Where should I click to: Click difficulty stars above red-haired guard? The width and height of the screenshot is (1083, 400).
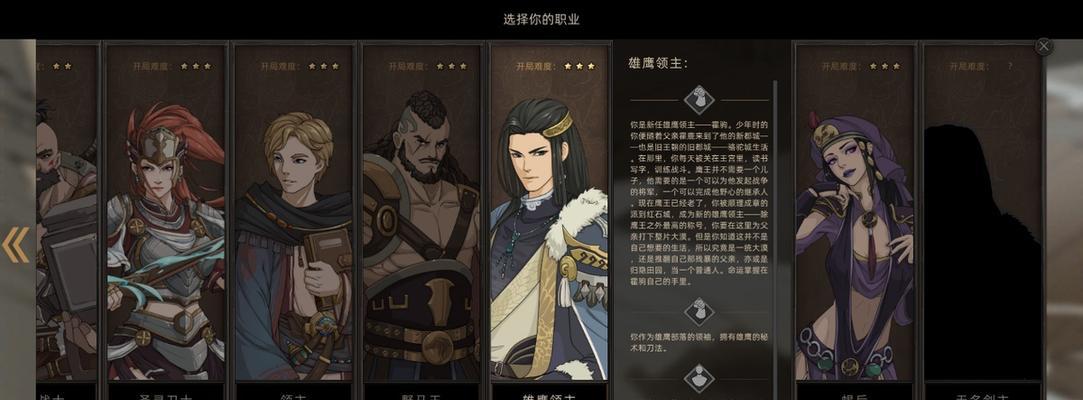[x=195, y=66]
